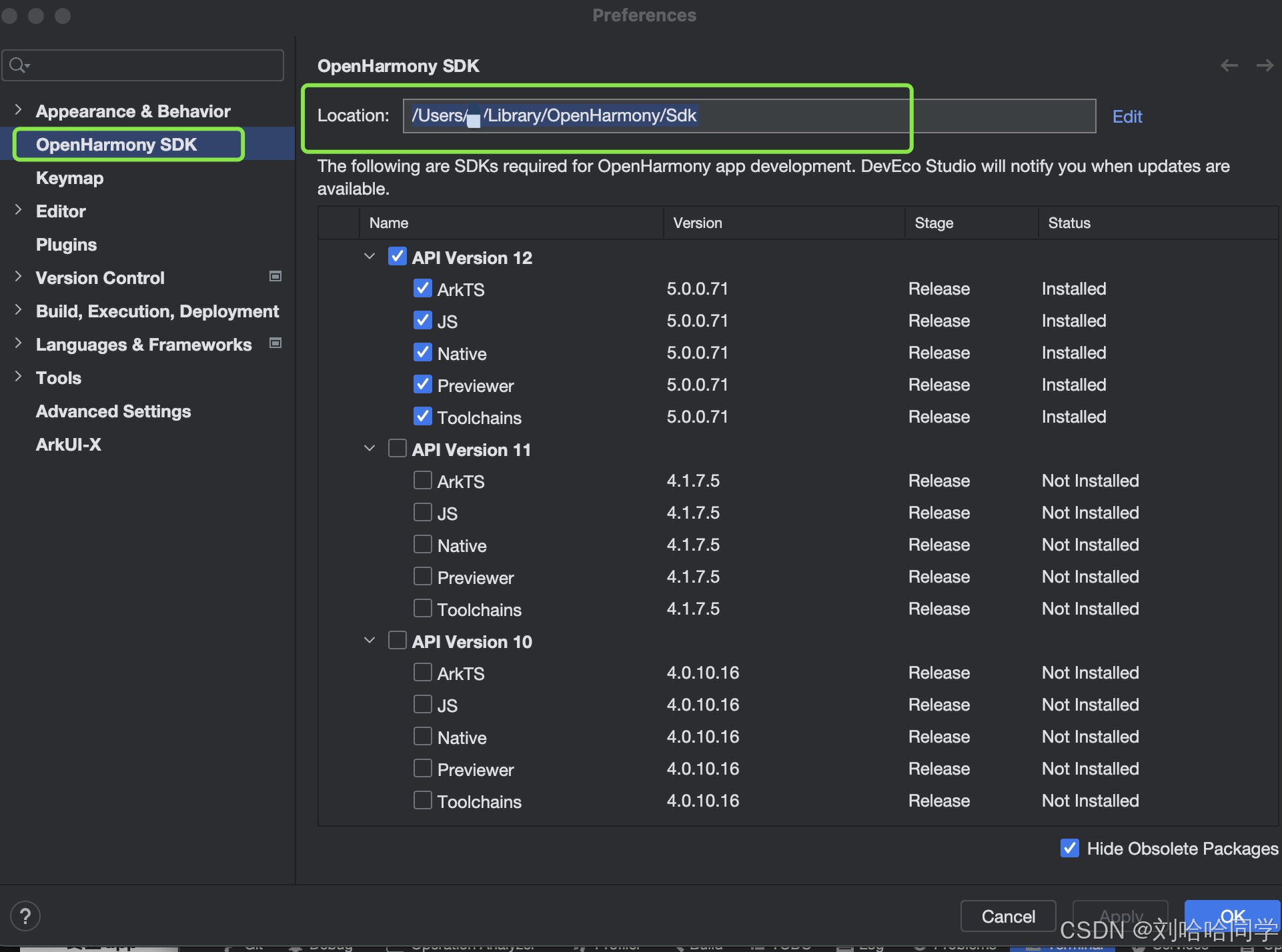Expand the Tools settings section
This screenshot has width=1282, height=952.
click(x=18, y=377)
